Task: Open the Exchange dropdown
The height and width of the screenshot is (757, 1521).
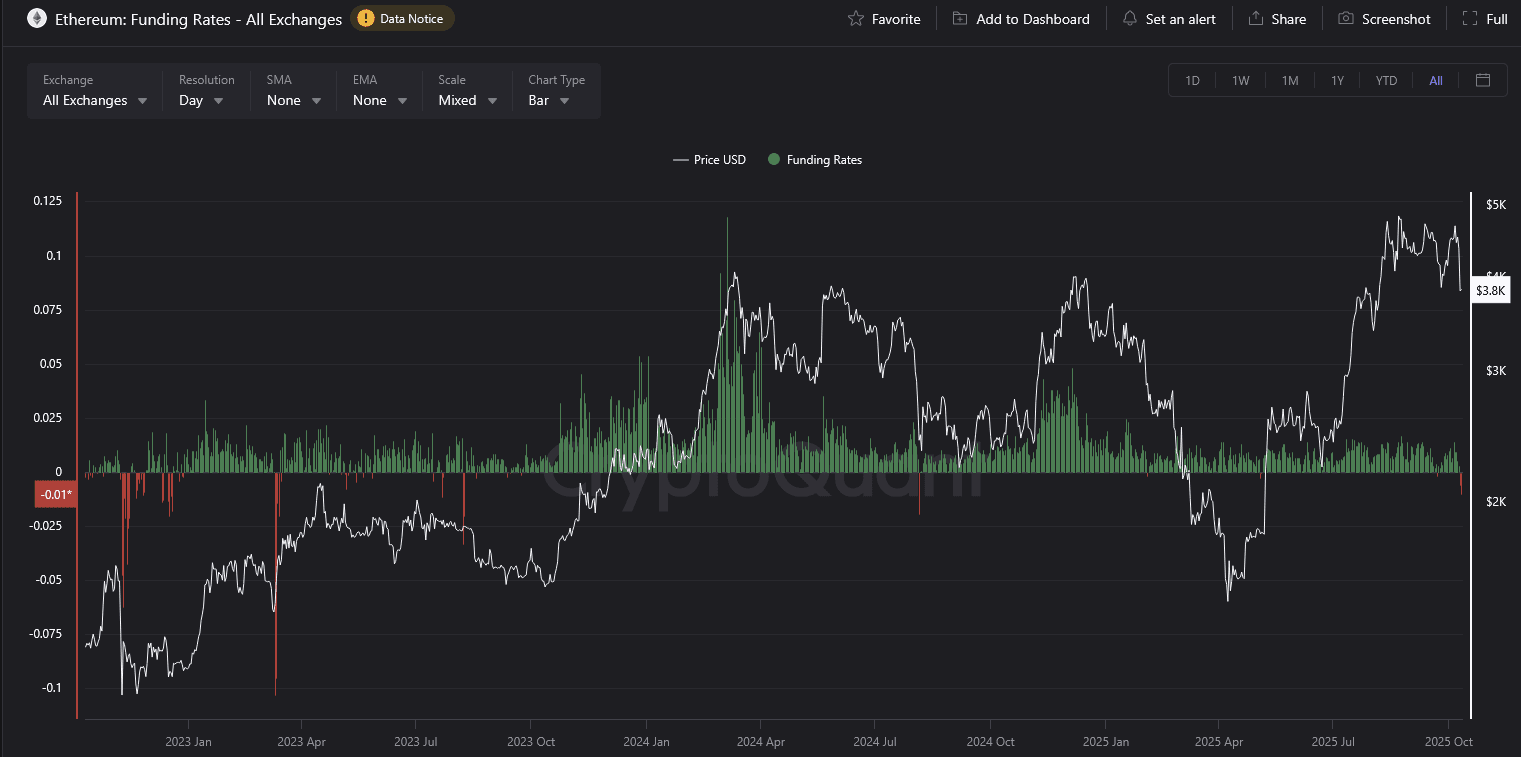Action: pyautogui.click(x=95, y=100)
